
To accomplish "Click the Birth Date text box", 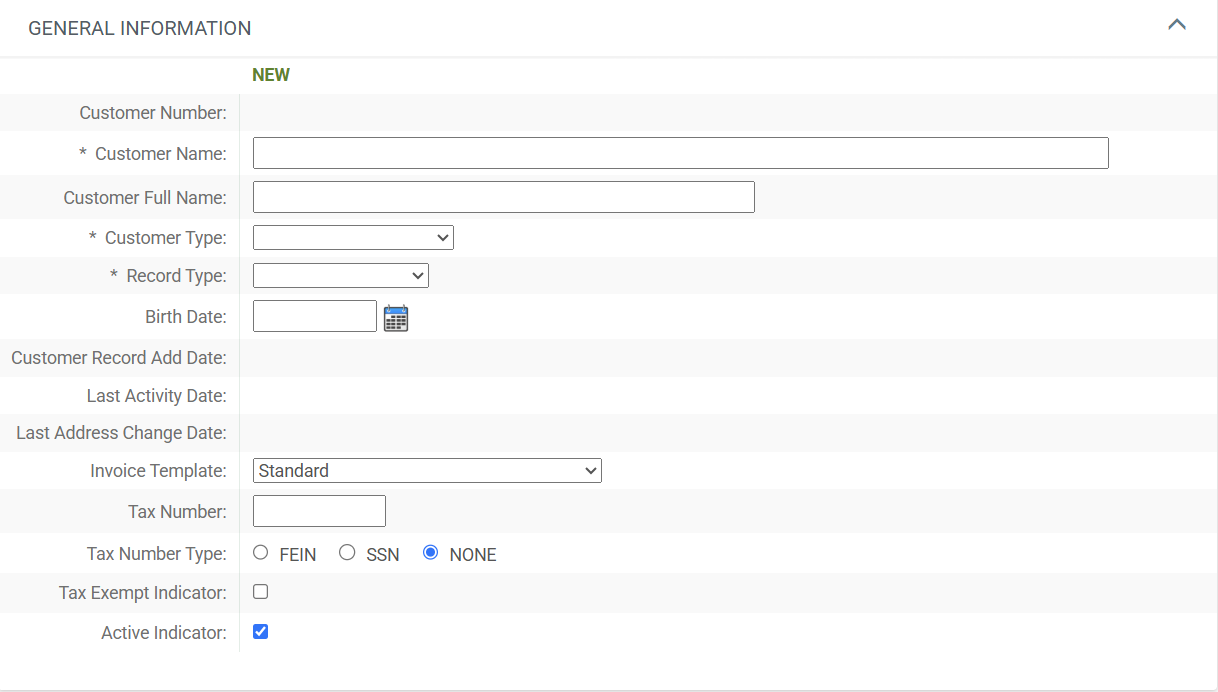I will [314, 315].
